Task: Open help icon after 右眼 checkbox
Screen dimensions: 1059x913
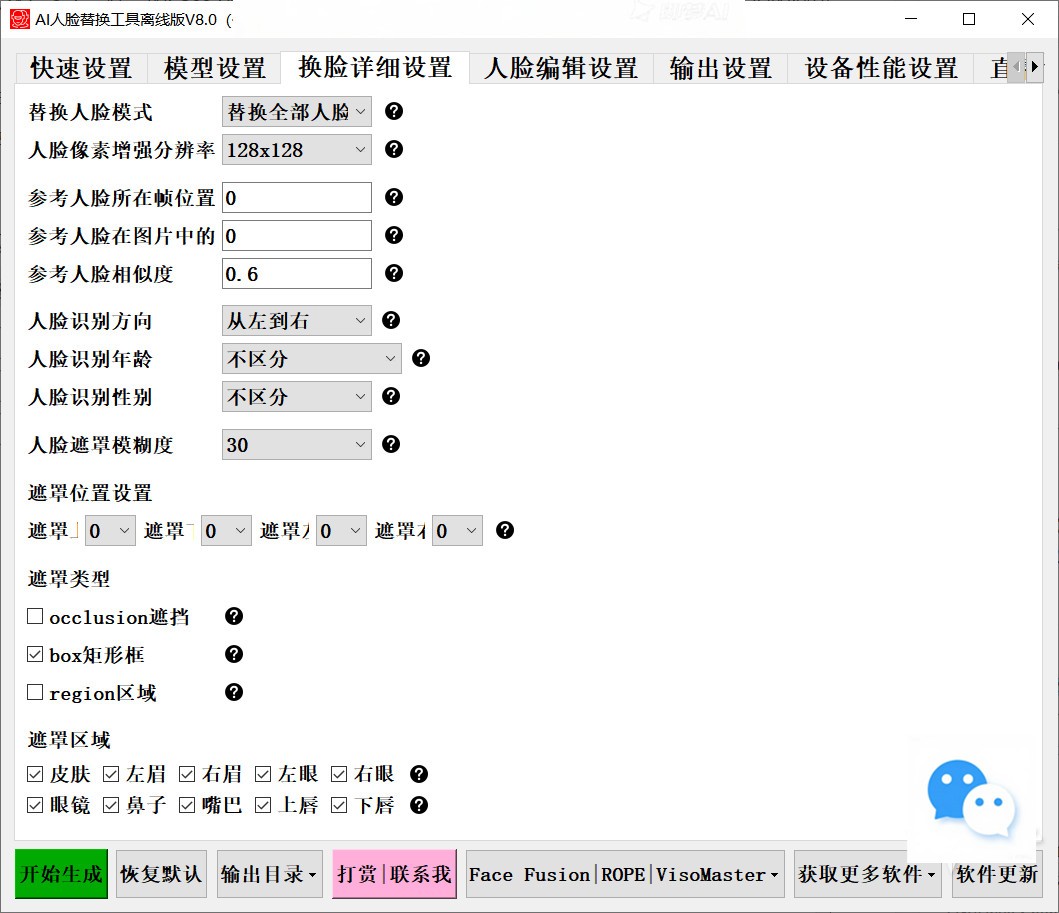Action: pyautogui.click(x=419, y=774)
